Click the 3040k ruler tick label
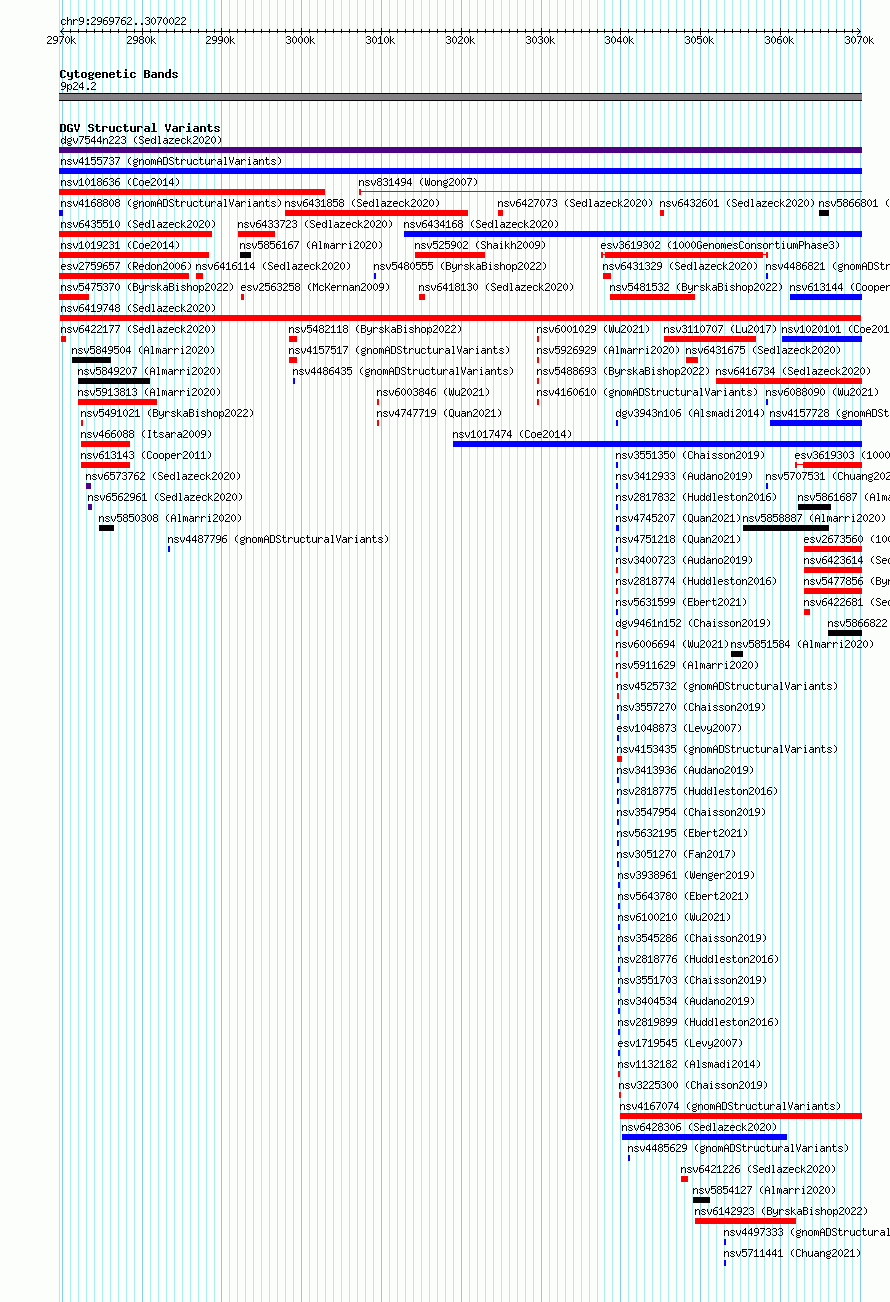 click(x=620, y=40)
